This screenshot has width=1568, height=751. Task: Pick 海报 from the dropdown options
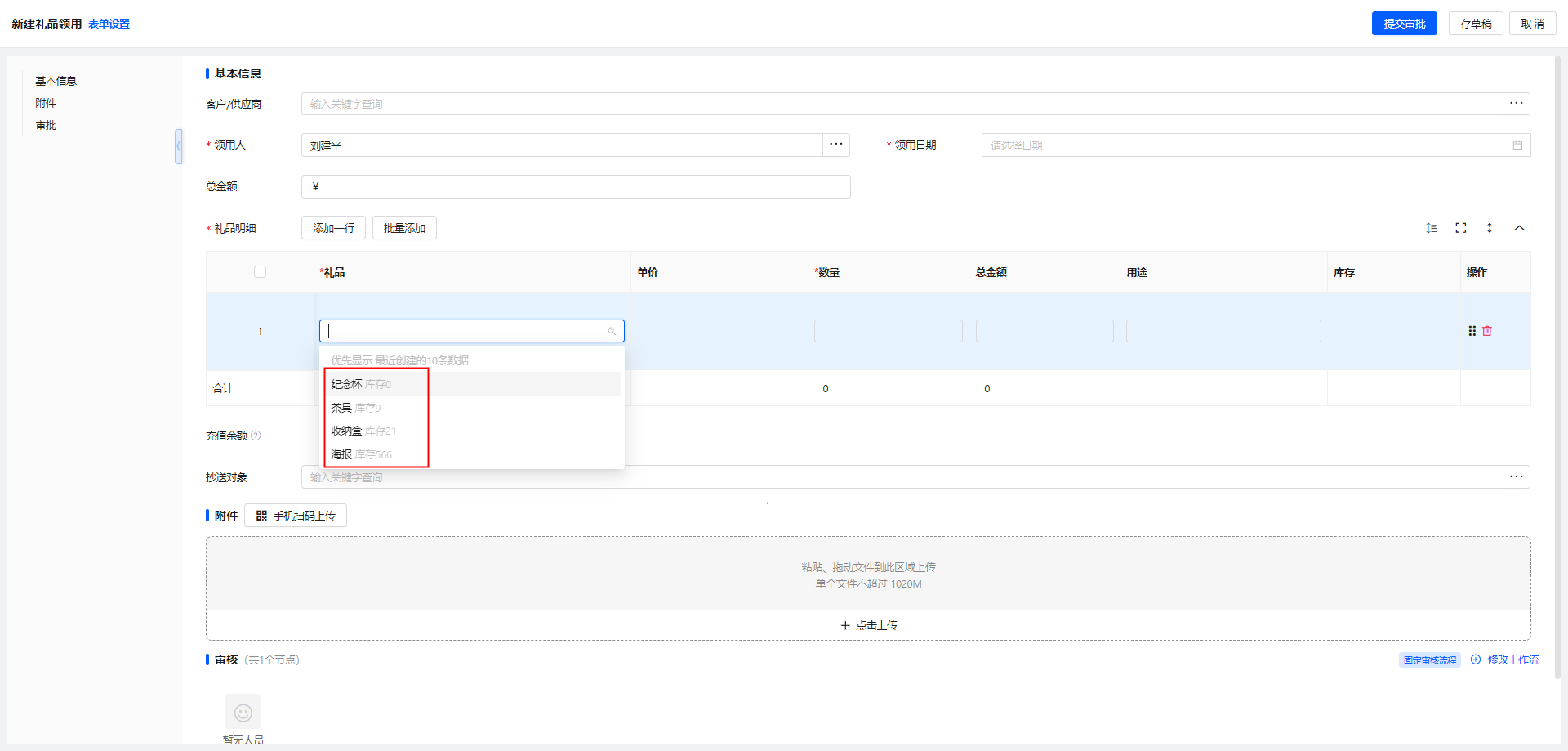click(x=341, y=454)
